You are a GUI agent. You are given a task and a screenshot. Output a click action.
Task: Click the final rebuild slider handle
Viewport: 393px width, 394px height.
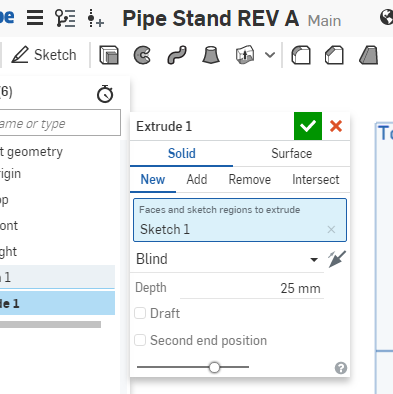214,367
